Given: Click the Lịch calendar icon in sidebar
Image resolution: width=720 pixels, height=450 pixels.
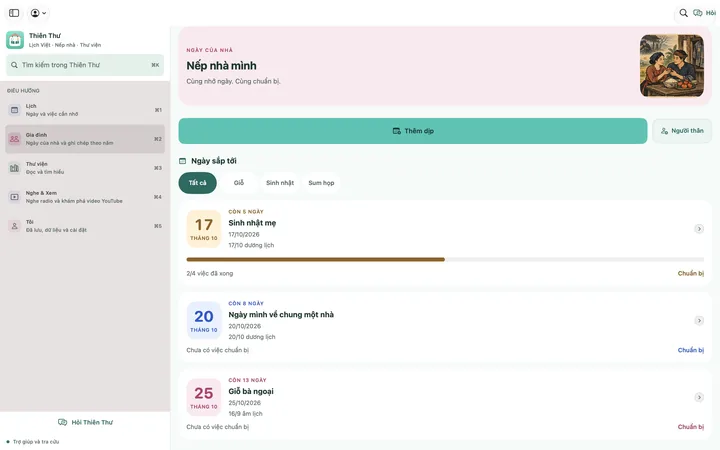Looking at the screenshot, I should point(15,110).
